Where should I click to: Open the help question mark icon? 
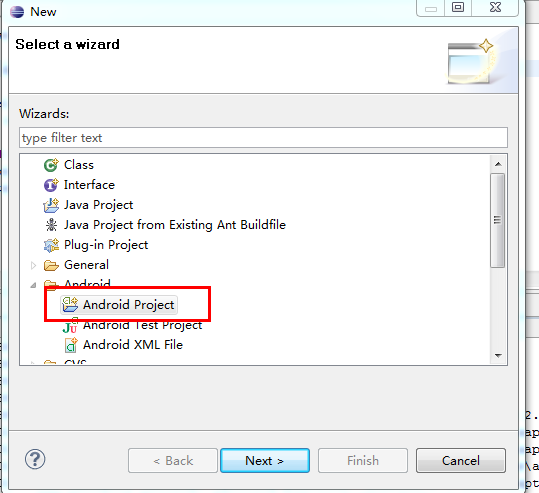[x=35, y=459]
